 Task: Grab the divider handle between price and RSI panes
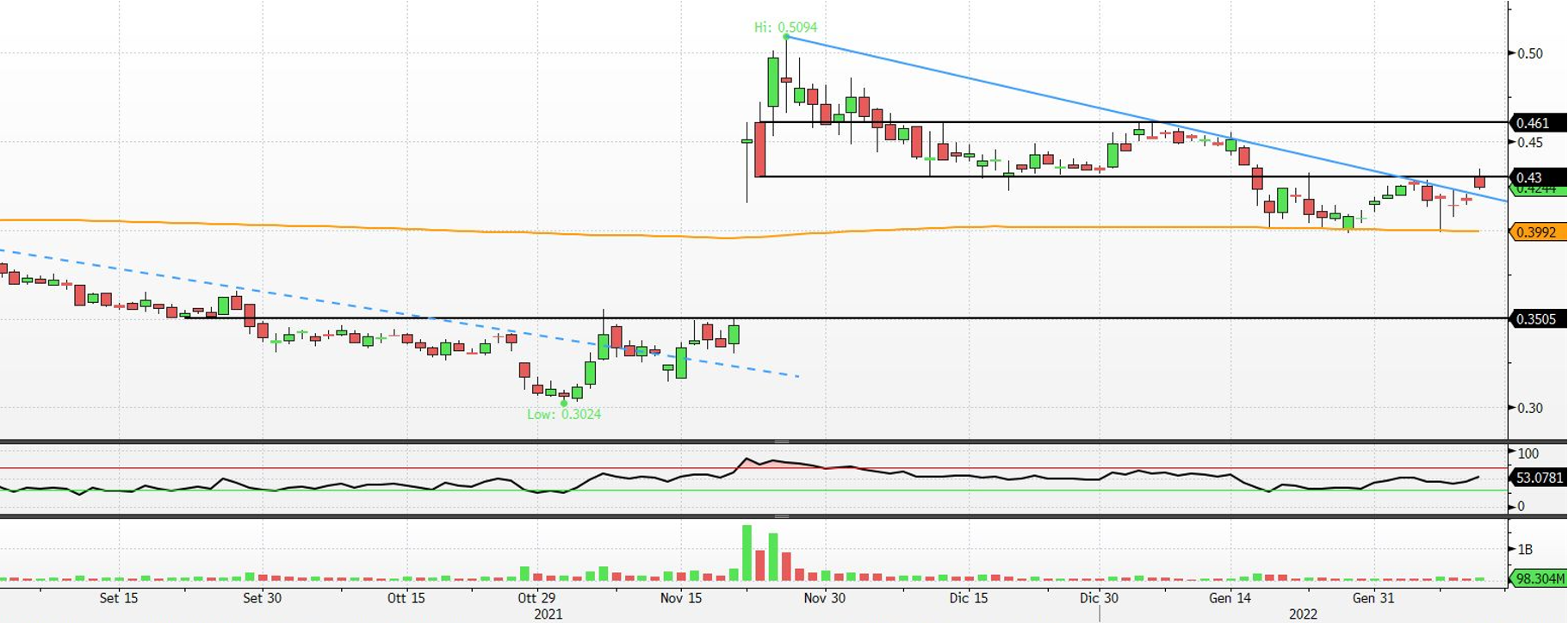[782, 441]
